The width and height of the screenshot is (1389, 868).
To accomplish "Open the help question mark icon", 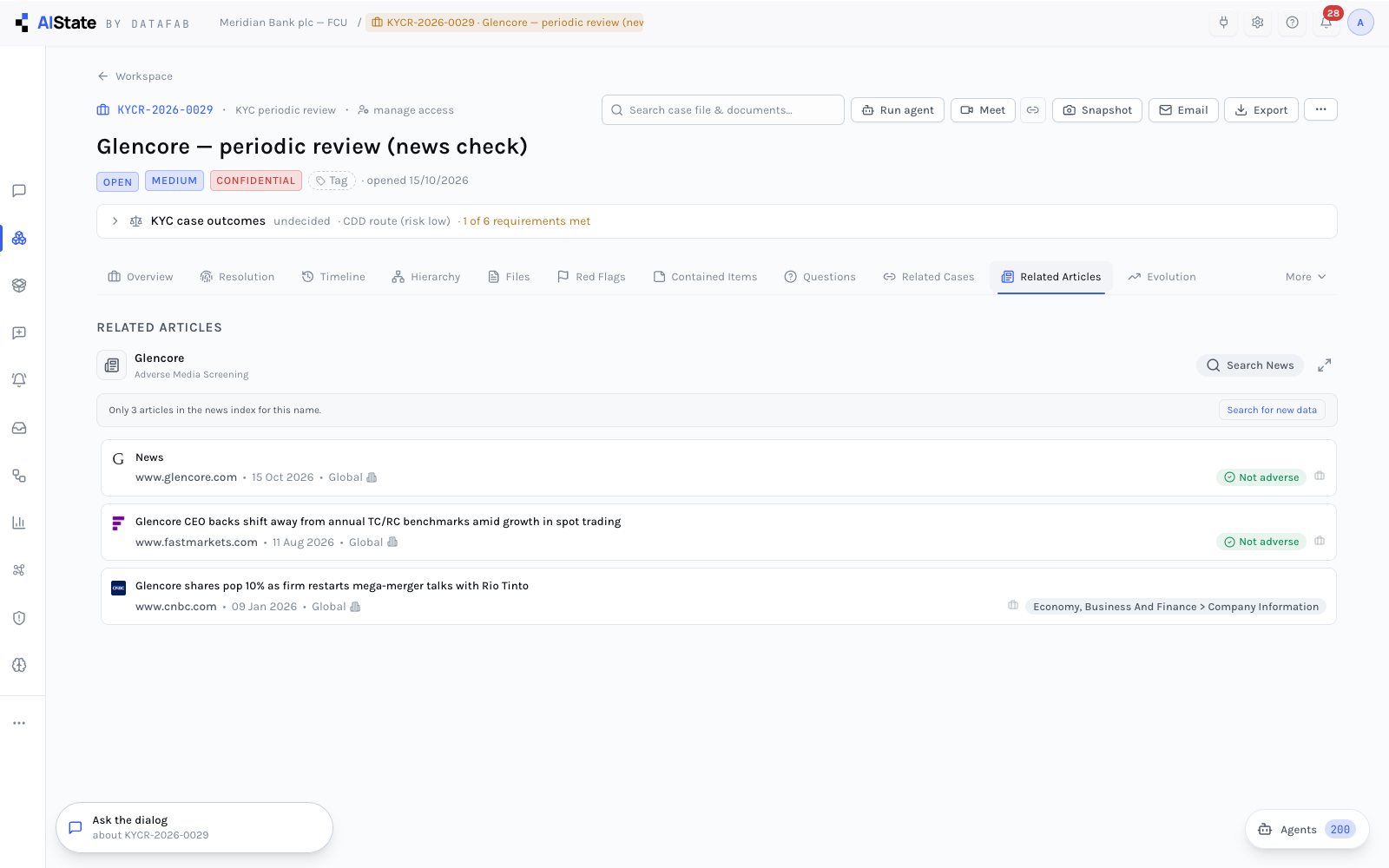I will (1293, 23).
